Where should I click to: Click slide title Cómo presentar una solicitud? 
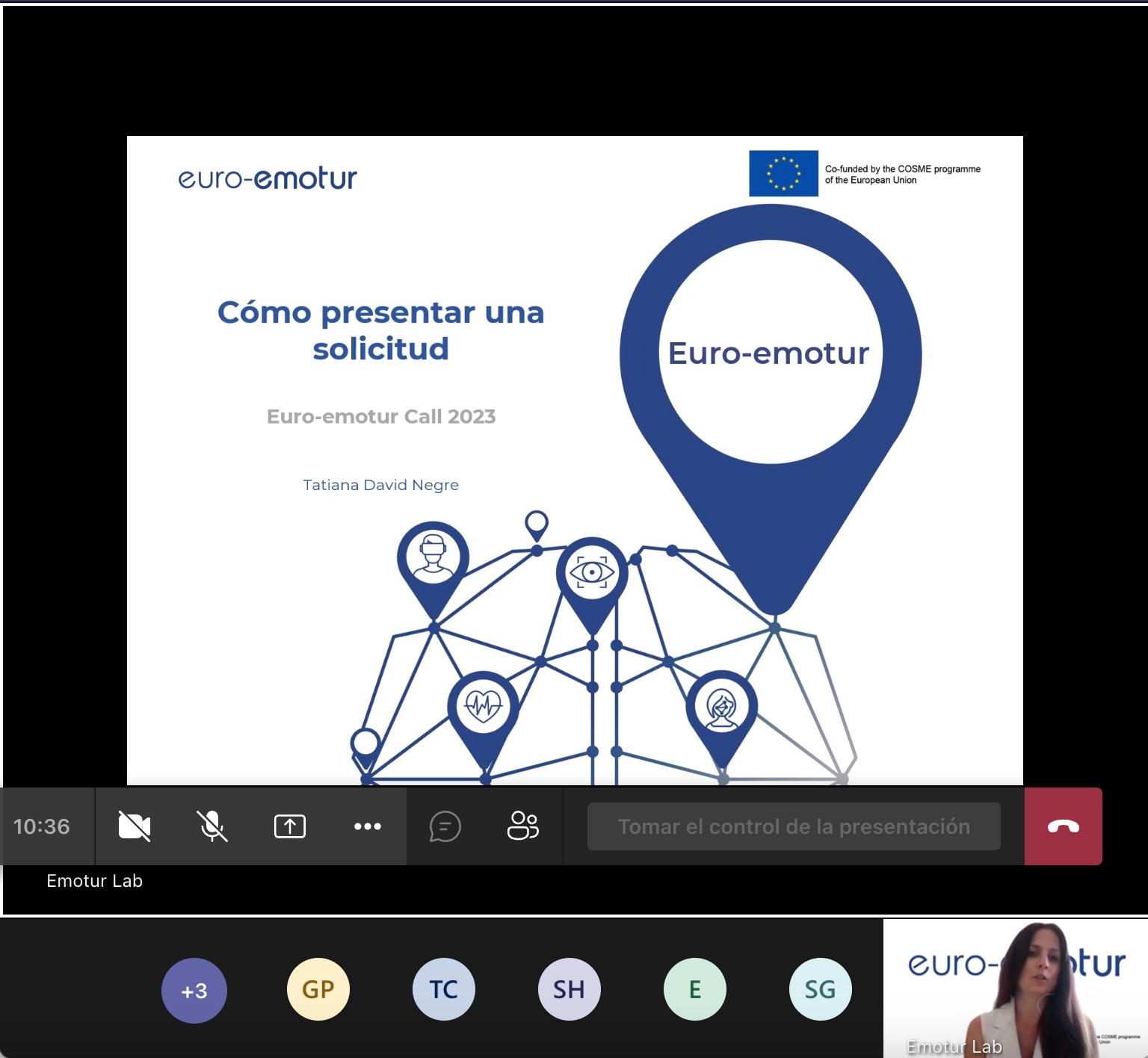[x=381, y=330]
